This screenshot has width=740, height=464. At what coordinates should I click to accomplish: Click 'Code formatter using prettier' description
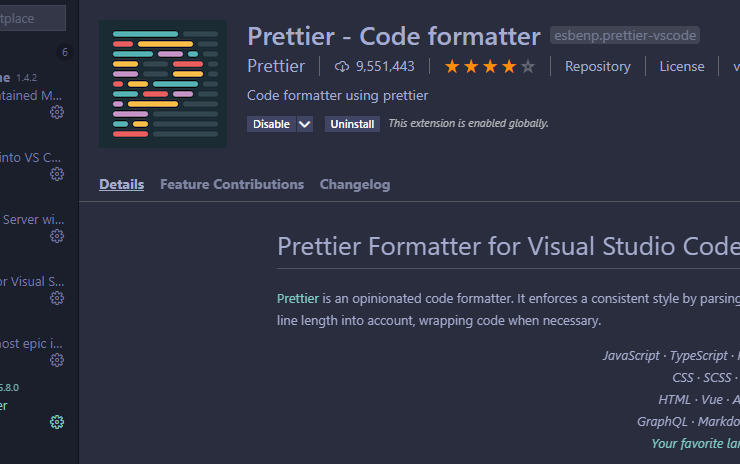(x=337, y=96)
